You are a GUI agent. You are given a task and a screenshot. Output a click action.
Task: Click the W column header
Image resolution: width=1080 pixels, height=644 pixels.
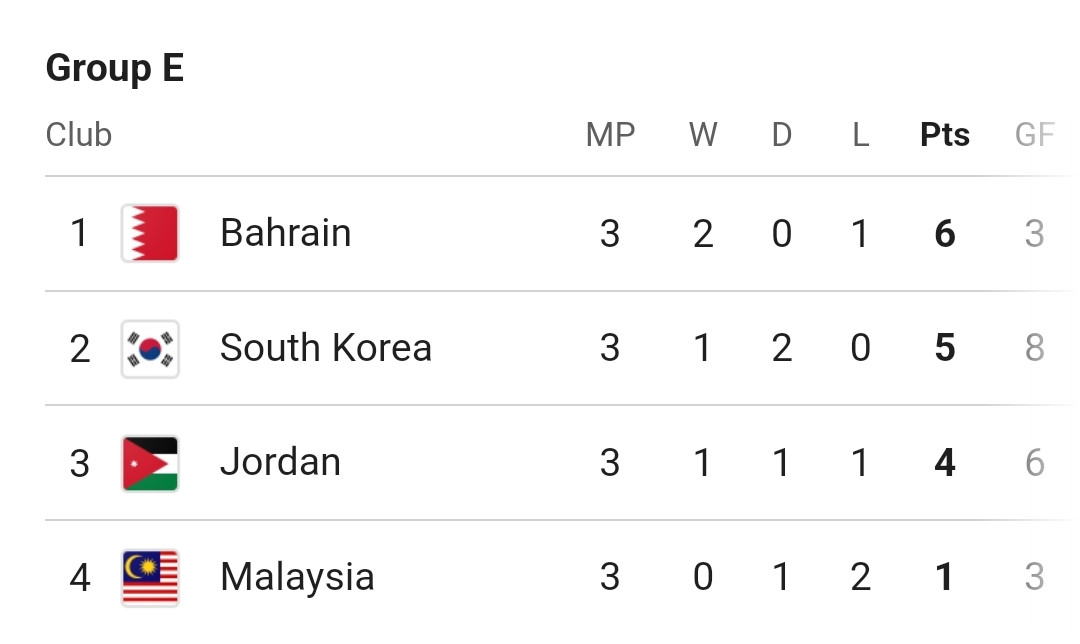click(x=703, y=134)
